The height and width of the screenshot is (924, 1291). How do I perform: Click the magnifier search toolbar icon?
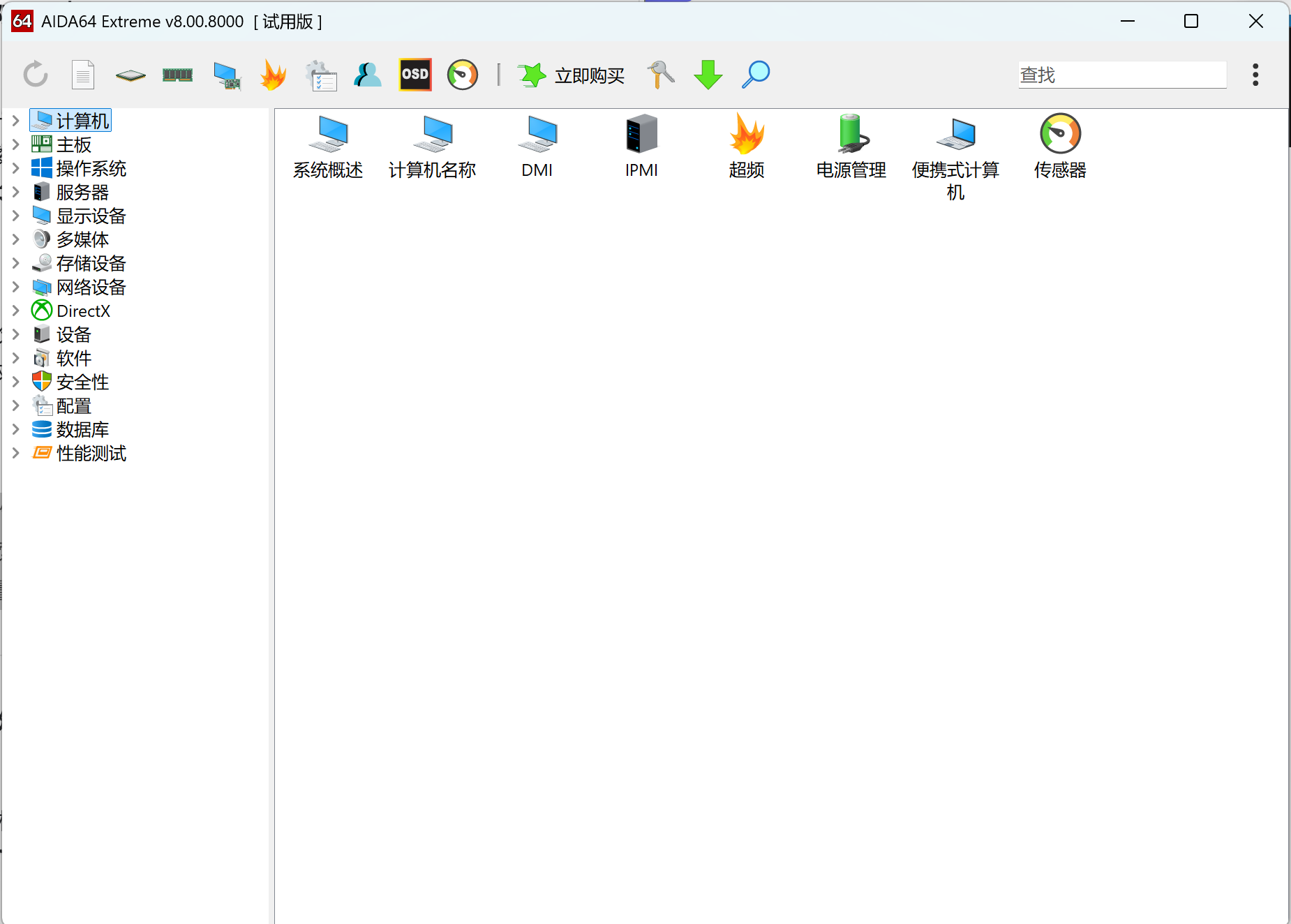tap(756, 75)
